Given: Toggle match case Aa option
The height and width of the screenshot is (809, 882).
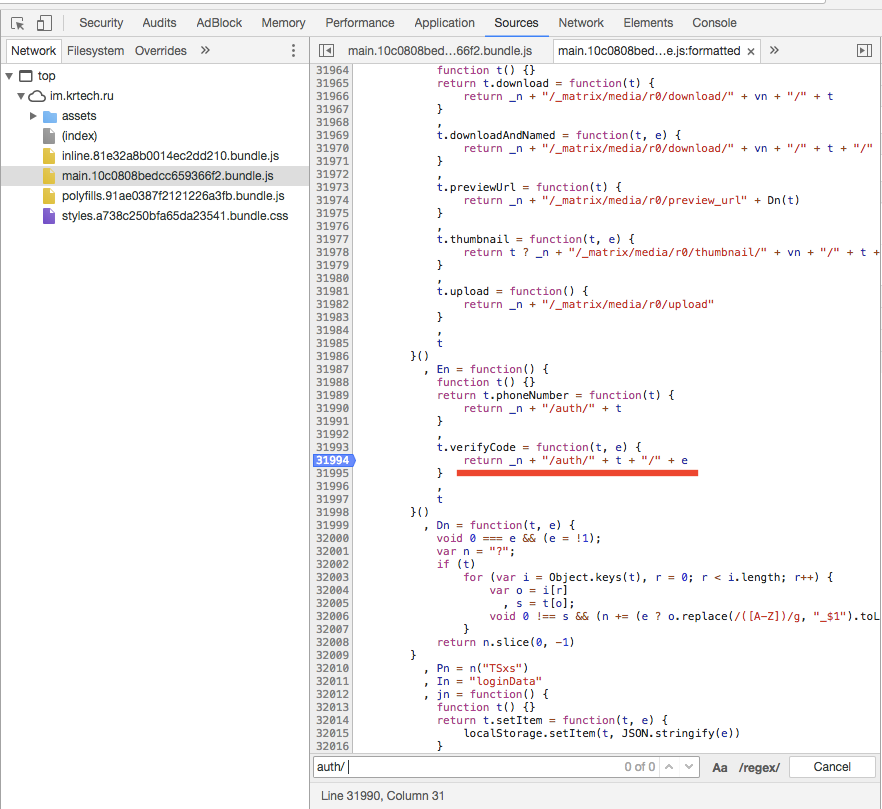Looking at the screenshot, I should 720,767.
